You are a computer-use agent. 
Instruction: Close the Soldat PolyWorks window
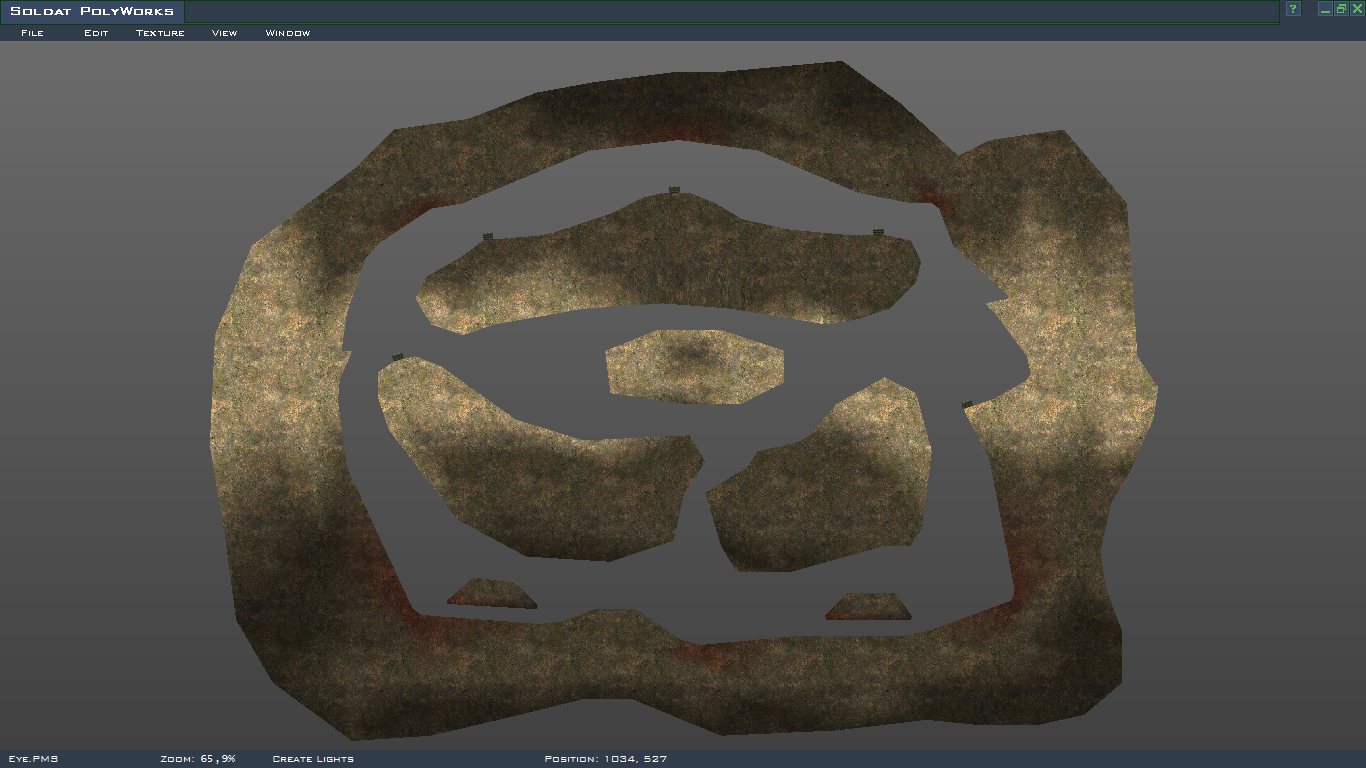1357,9
